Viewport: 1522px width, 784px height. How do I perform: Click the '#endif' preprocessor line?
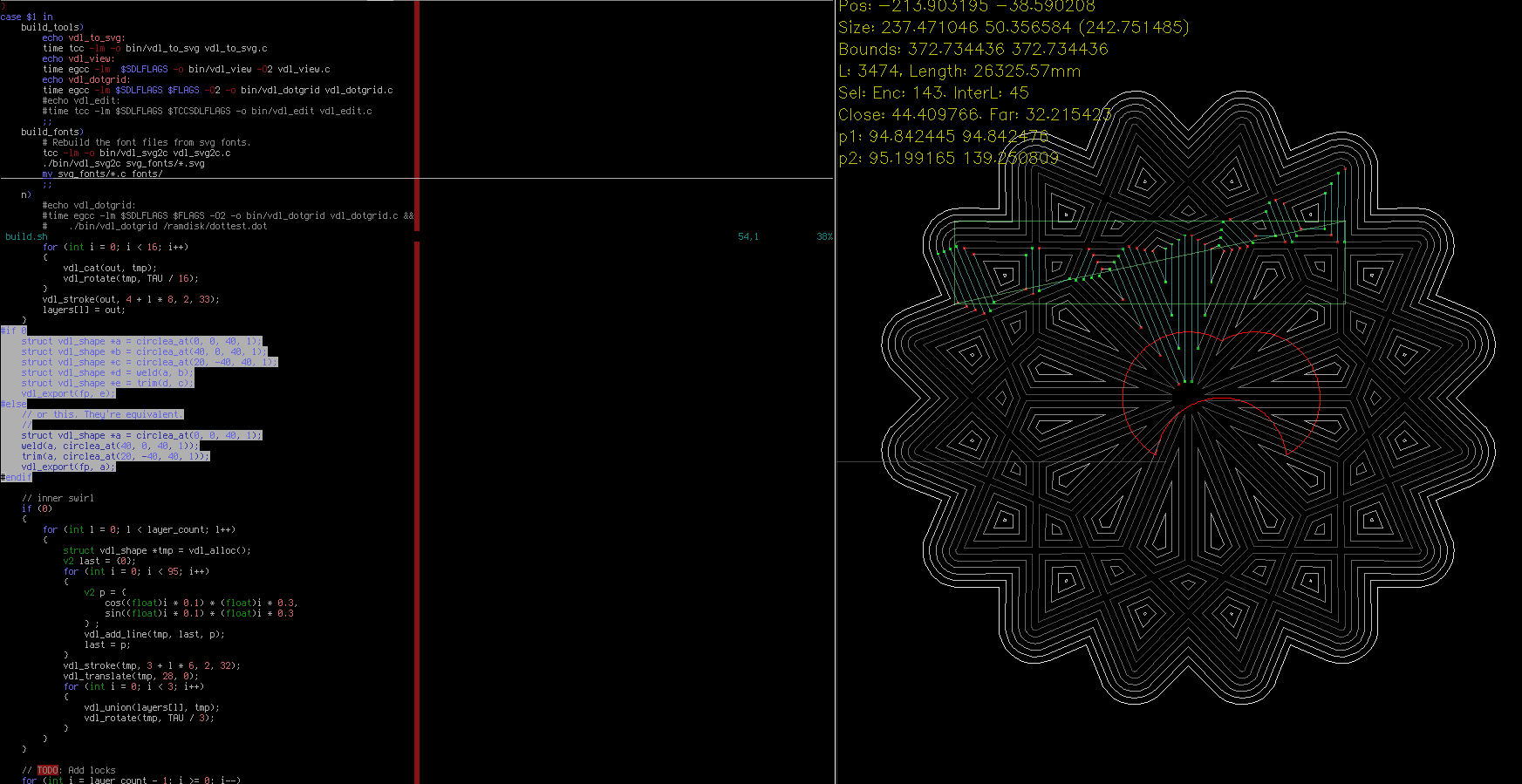16,477
